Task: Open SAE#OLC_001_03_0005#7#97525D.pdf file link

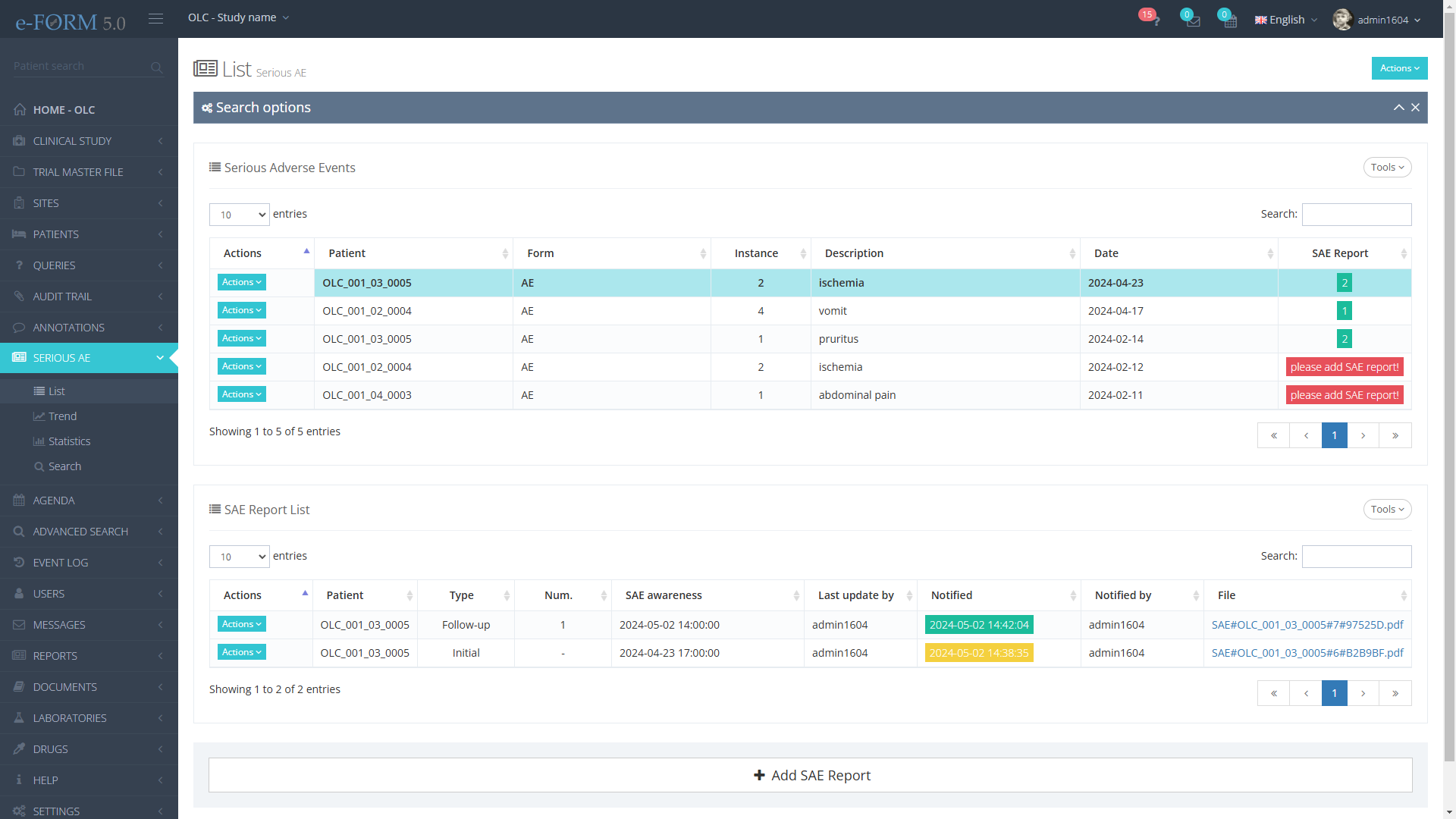Action: pyautogui.click(x=1307, y=625)
